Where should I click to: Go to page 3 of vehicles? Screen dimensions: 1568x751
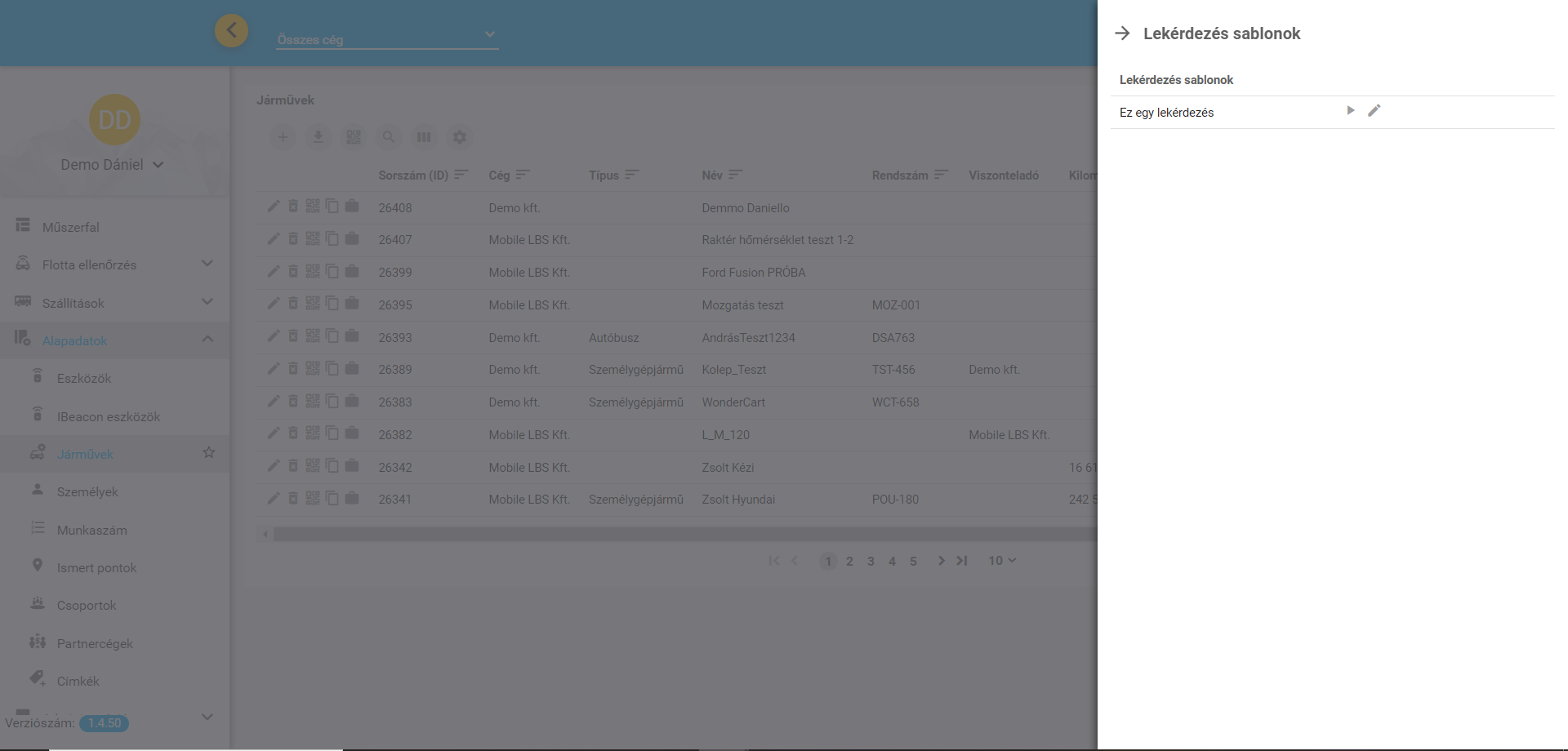[871, 561]
